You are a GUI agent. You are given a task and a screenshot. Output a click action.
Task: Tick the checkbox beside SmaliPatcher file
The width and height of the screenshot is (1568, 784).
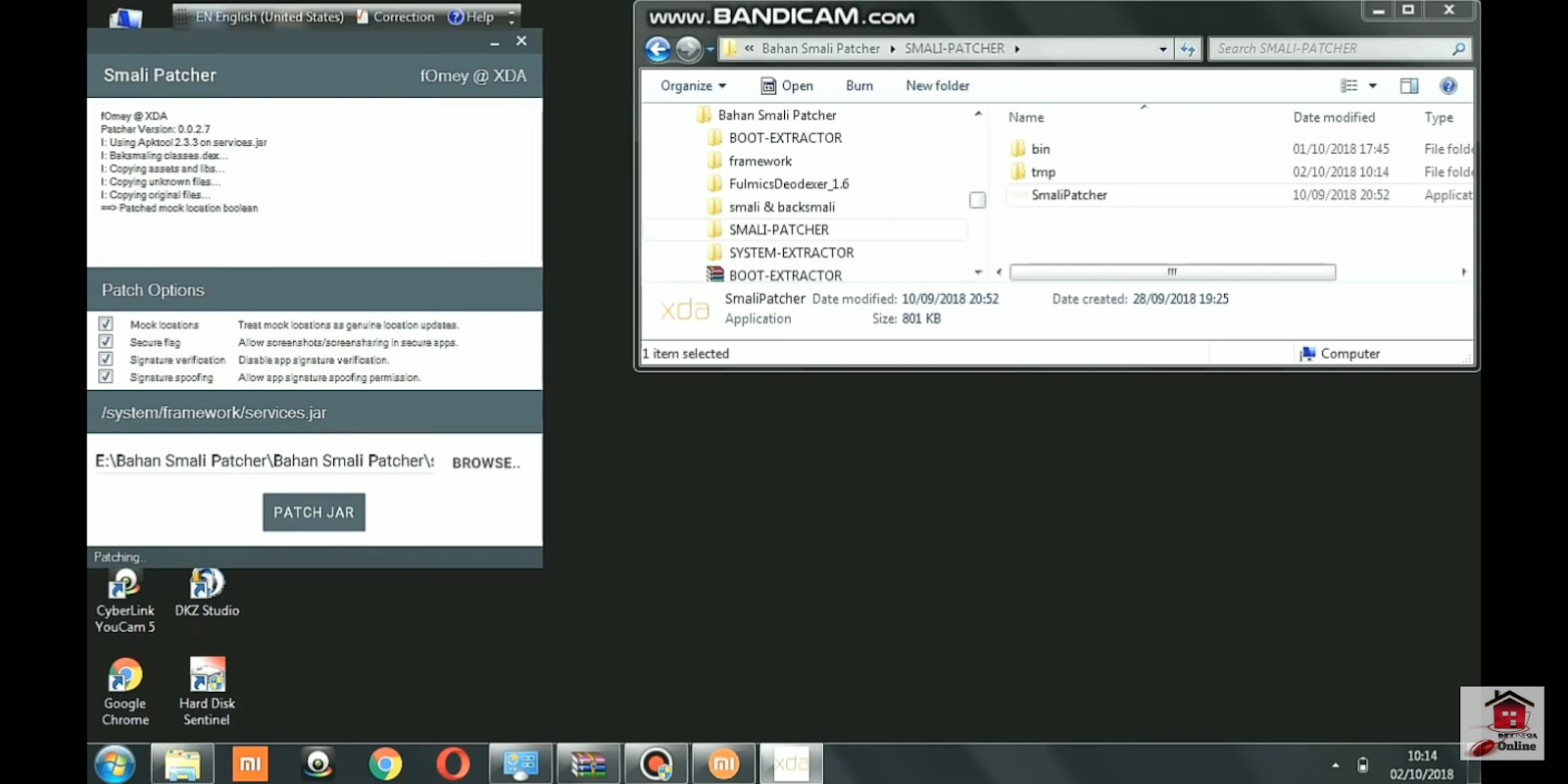click(x=977, y=200)
